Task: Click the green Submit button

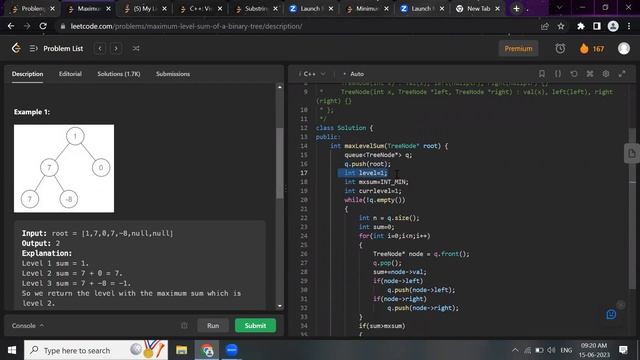Action: tap(255, 326)
